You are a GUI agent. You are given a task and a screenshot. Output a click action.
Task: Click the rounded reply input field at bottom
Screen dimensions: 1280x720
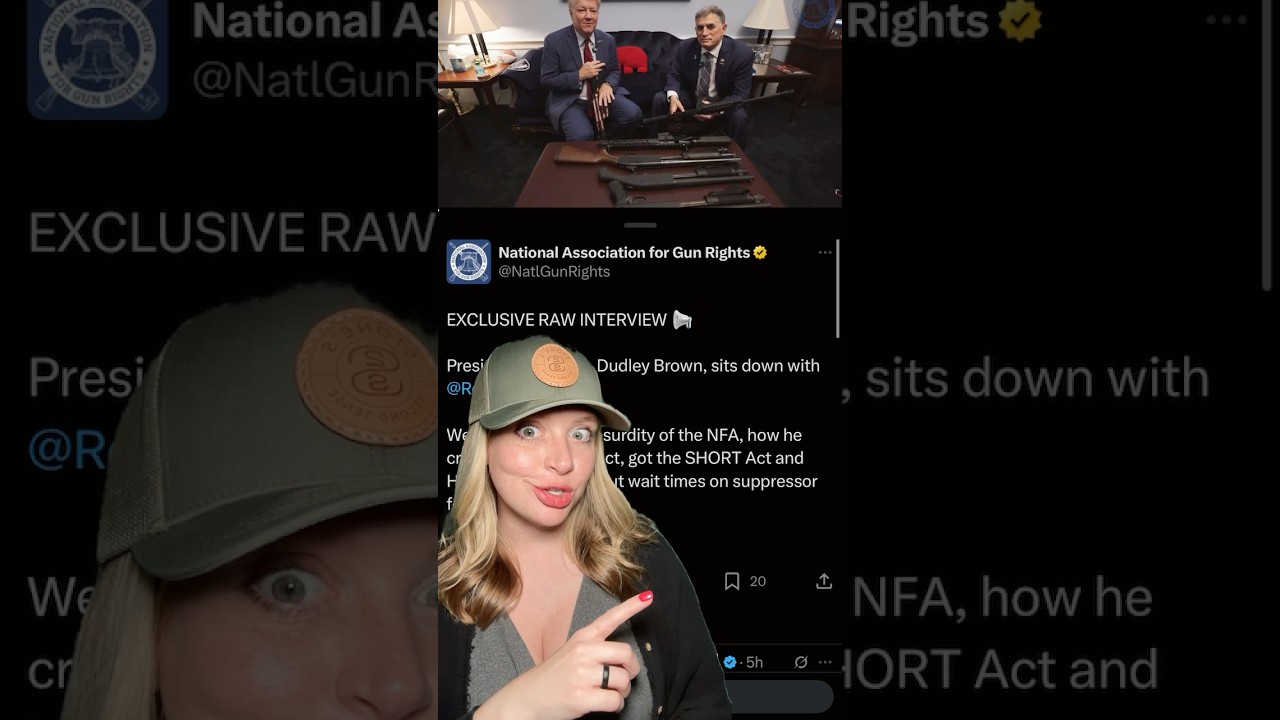coord(780,697)
